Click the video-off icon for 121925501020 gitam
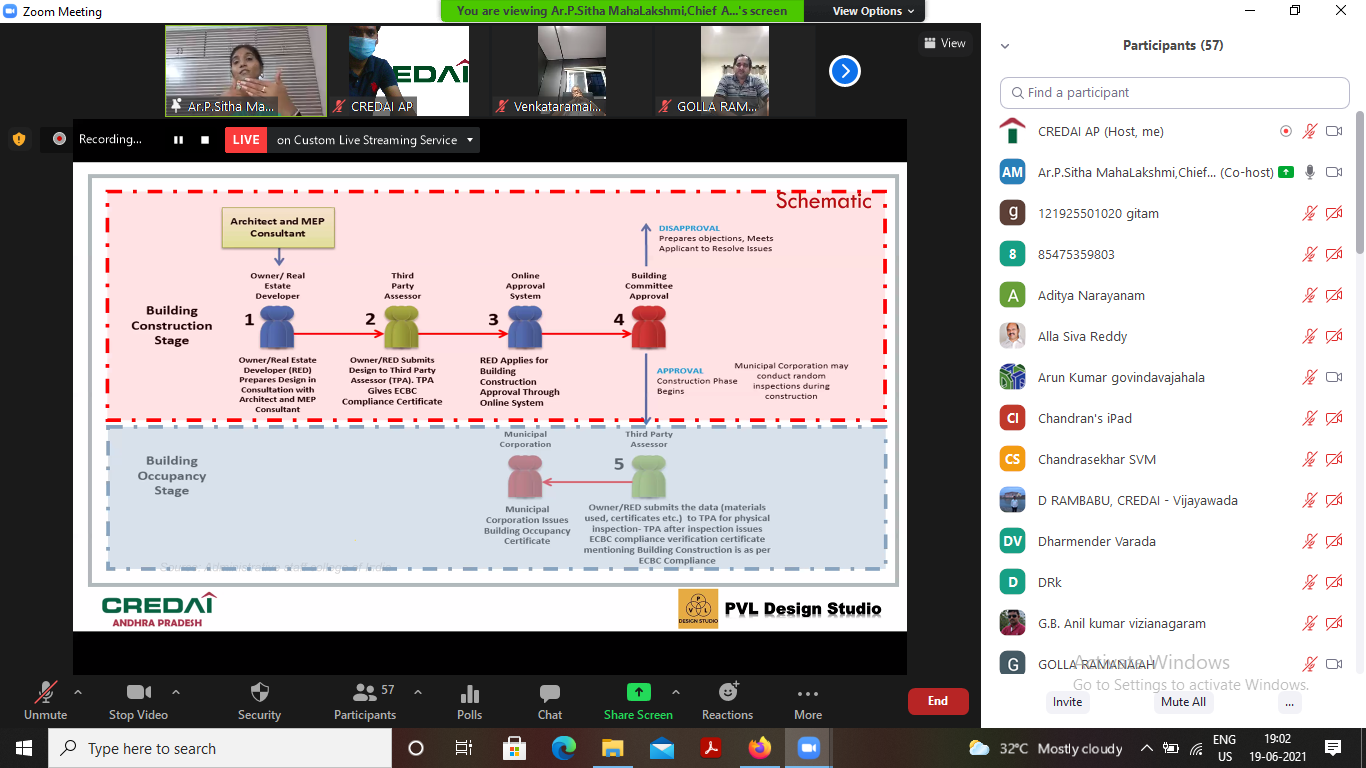The height and width of the screenshot is (768, 1366). (x=1334, y=213)
